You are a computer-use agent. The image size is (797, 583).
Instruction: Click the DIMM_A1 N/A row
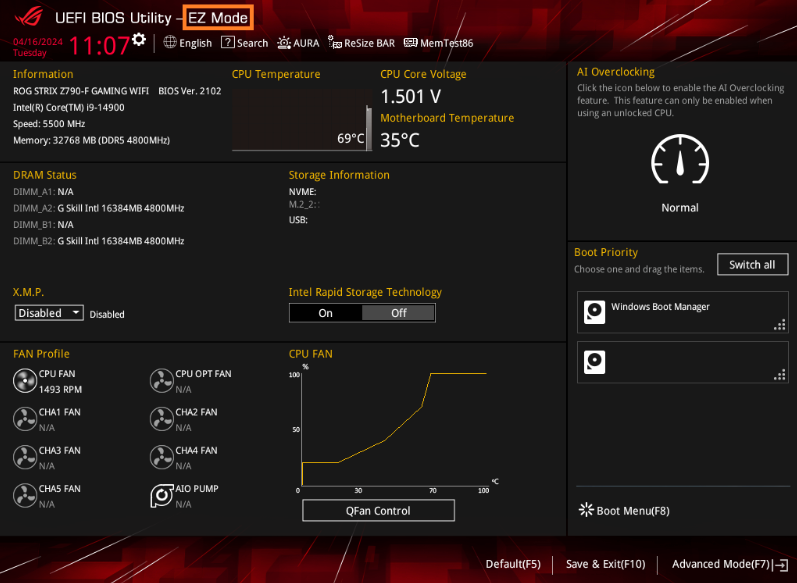(x=43, y=192)
